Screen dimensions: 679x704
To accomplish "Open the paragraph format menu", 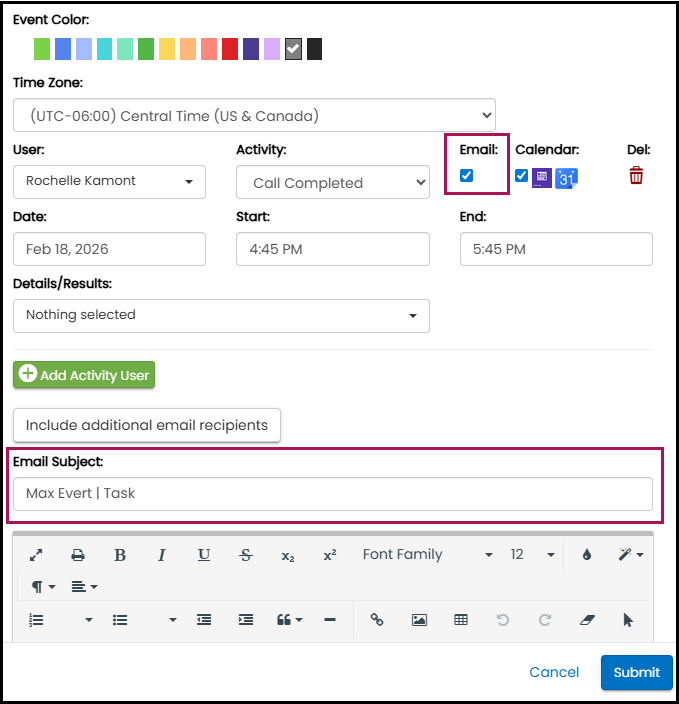I will pos(43,586).
